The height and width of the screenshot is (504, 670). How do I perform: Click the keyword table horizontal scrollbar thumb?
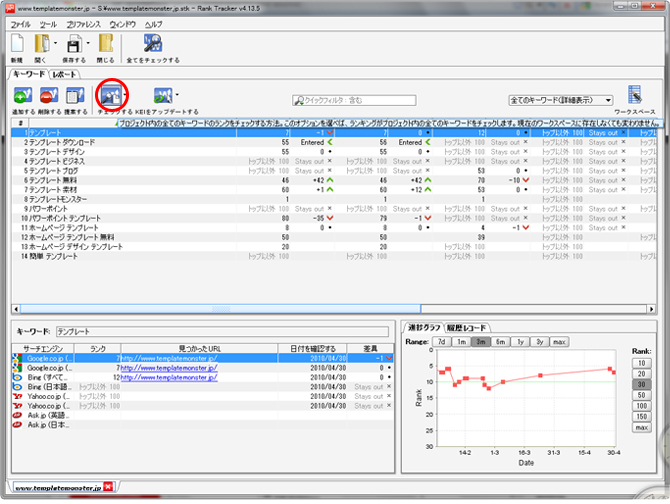220,309
